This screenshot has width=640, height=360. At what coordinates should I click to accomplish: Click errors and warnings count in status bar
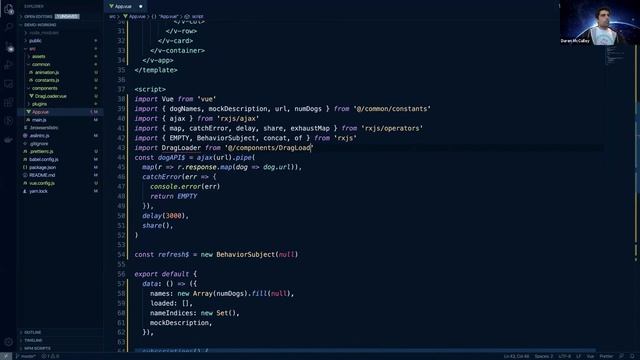51,356
